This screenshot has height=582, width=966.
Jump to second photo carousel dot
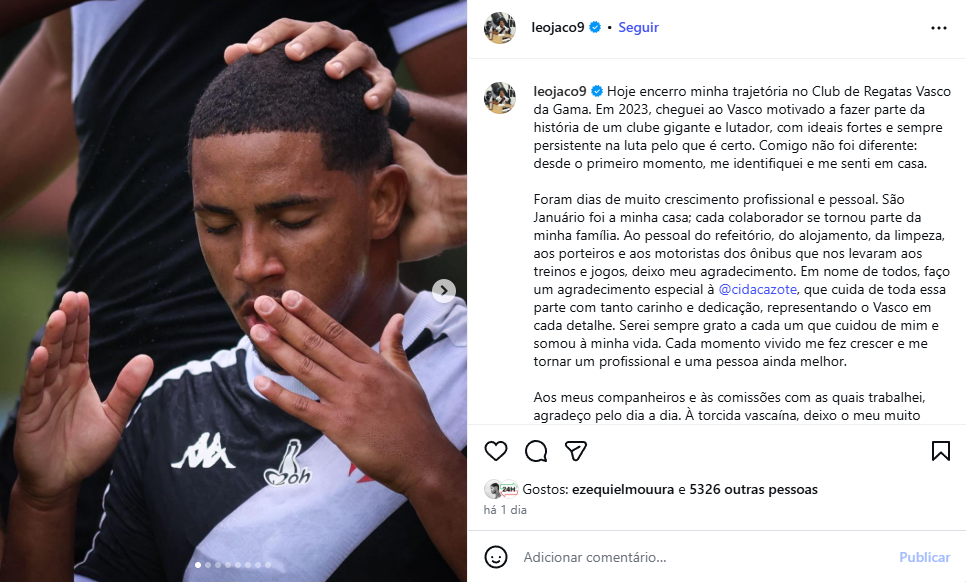[208, 565]
